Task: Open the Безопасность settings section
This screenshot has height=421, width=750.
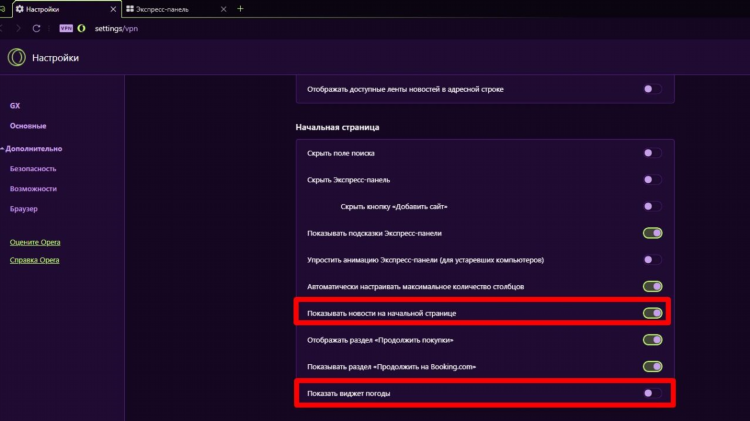Action: pos(33,169)
